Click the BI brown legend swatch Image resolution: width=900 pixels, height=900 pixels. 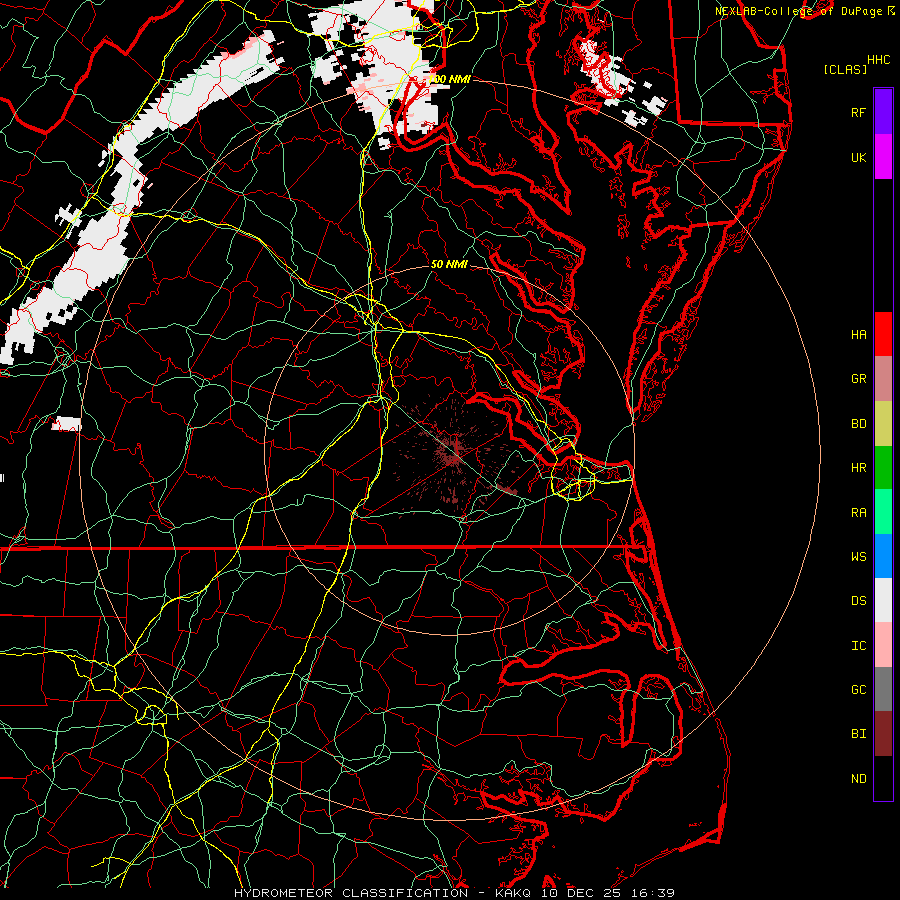(x=883, y=734)
